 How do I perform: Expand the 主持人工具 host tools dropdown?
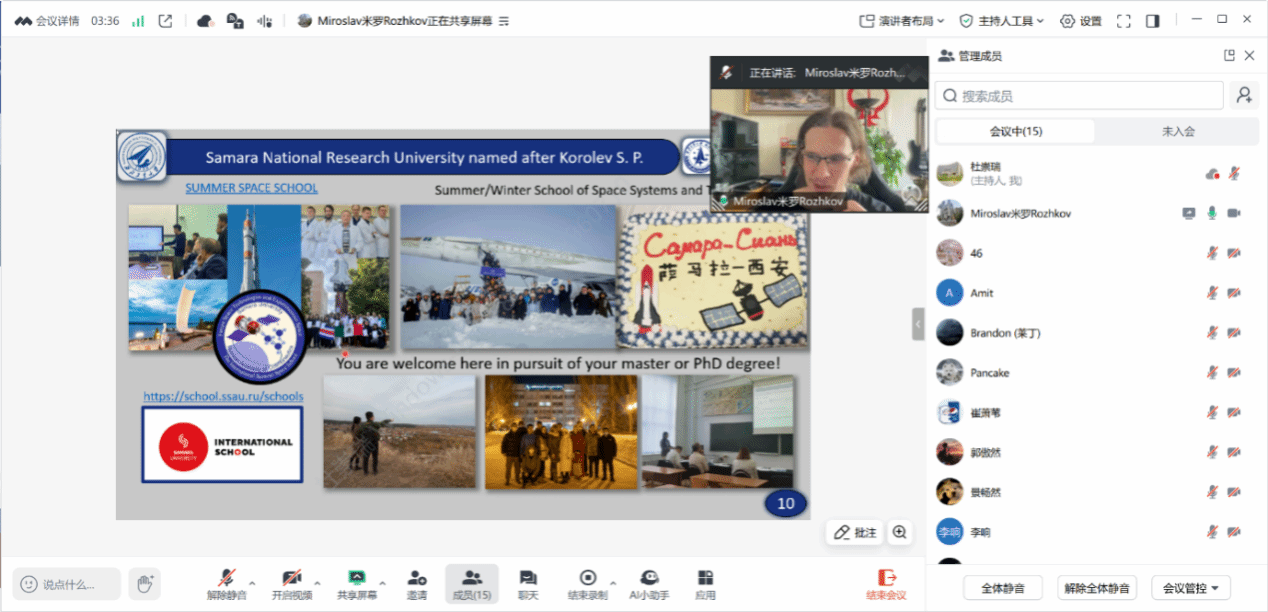tap(1002, 21)
